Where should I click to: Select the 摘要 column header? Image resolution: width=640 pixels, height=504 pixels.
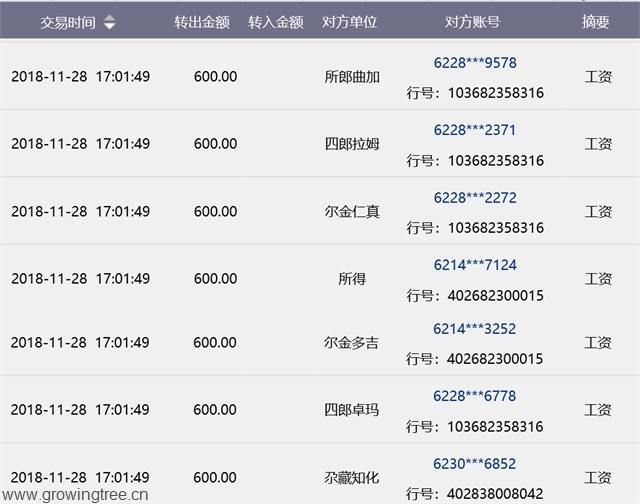point(595,23)
